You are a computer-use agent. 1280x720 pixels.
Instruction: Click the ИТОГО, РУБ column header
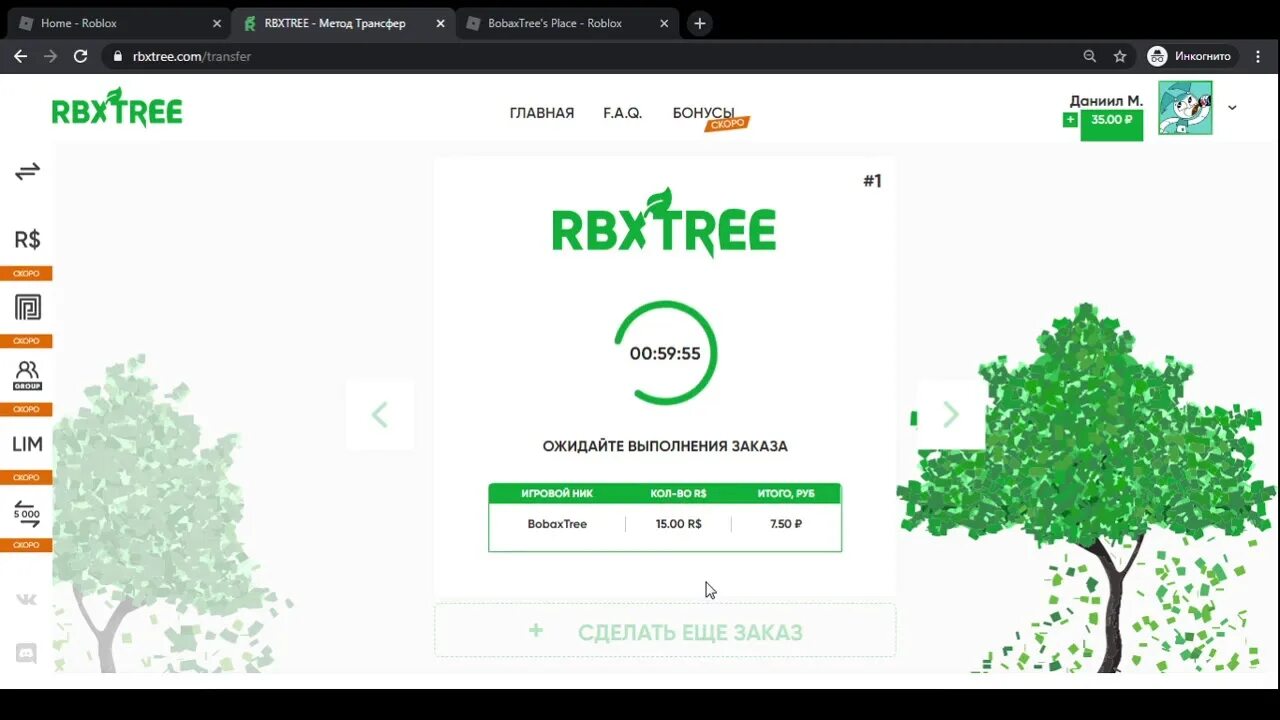tap(786, 493)
